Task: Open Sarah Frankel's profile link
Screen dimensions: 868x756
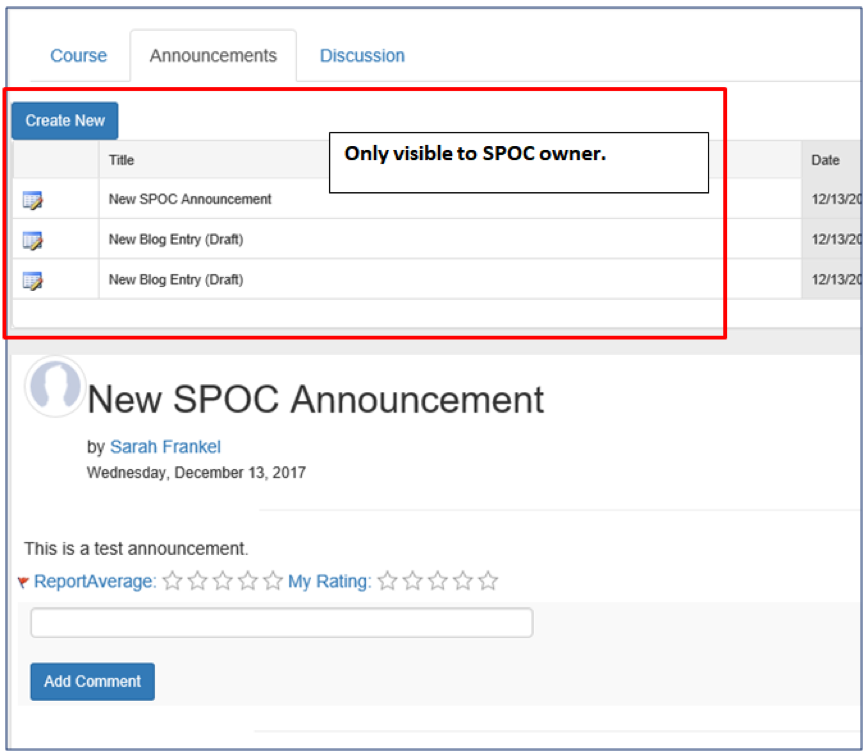Action: 165,447
